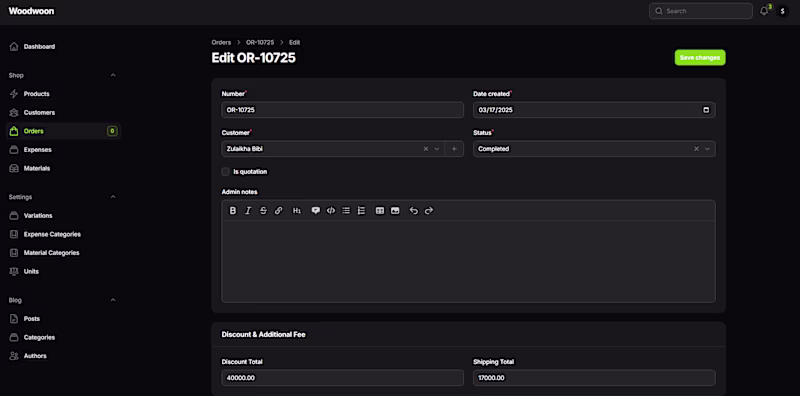The height and width of the screenshot is (396, 800).
Task: Click the Orders count badge
Action: [x=112, y=131]
